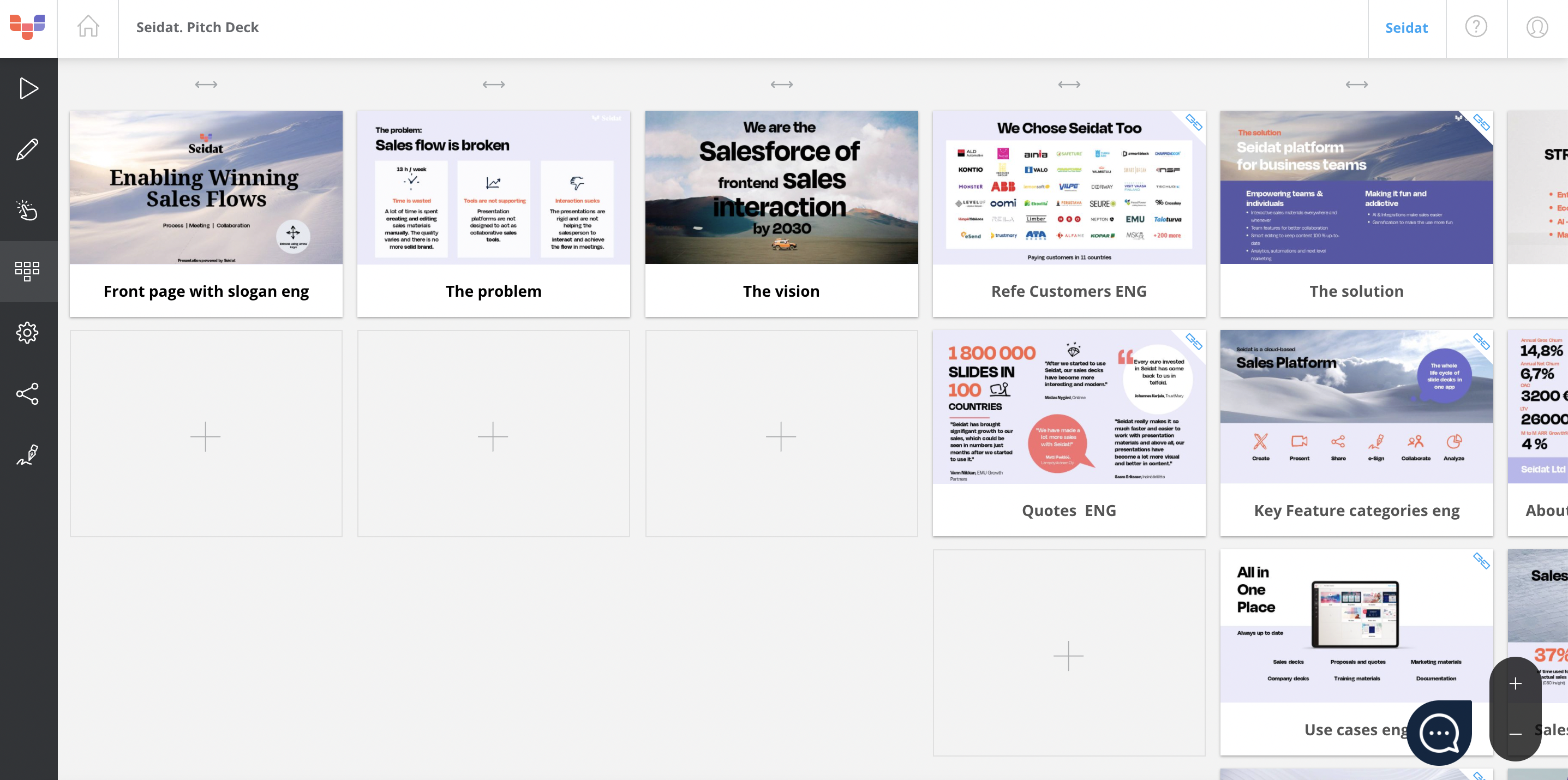The image size is (1568, 780).
Task: Open edit mode with pencil icon
Action: 27,149
